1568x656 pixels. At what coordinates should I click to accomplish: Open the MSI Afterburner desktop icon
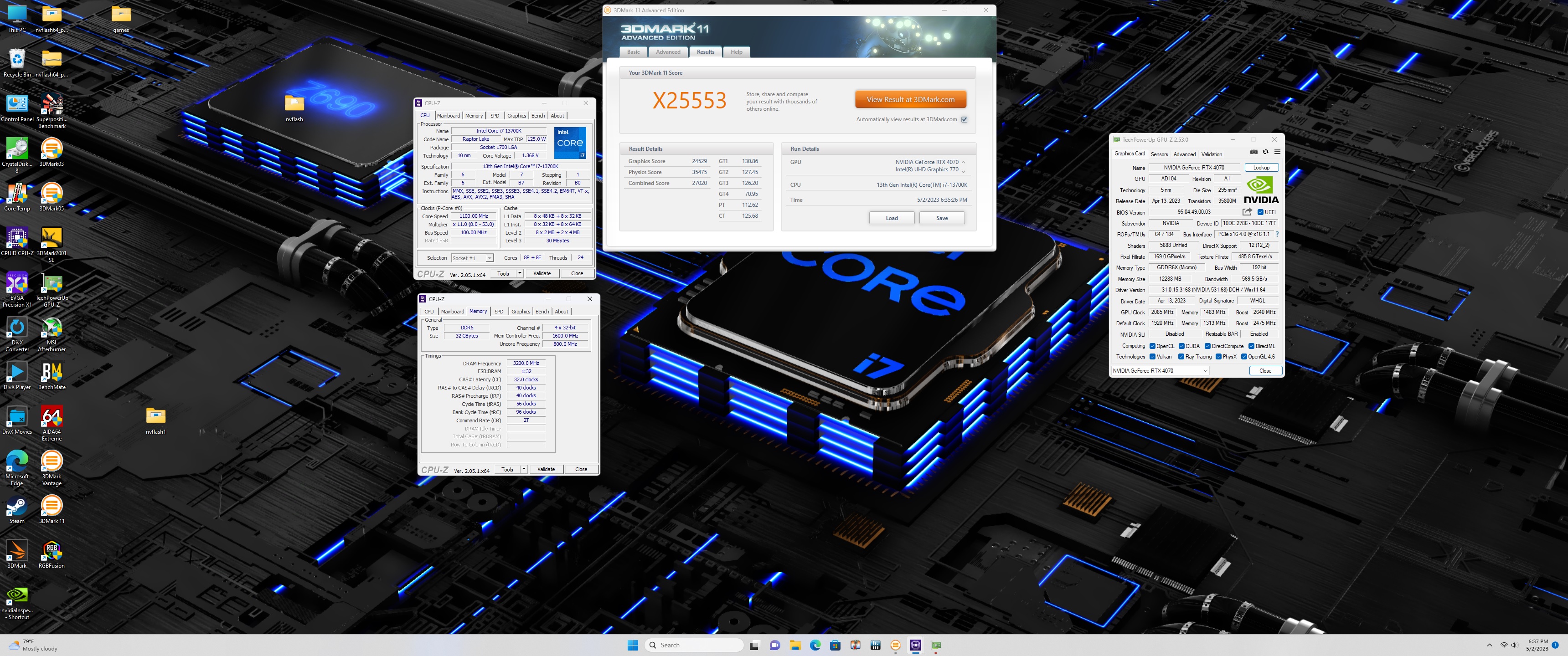pos(52,334)
